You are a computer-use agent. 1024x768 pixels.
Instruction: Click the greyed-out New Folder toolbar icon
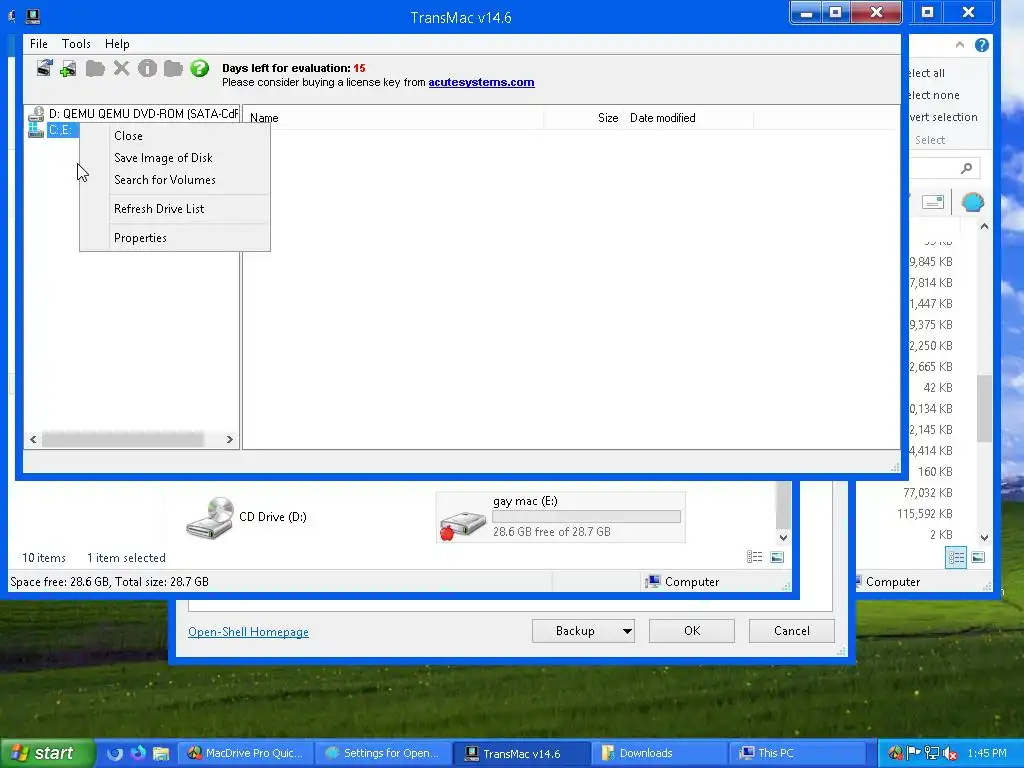pyautogui.click(x=95, y=68)
